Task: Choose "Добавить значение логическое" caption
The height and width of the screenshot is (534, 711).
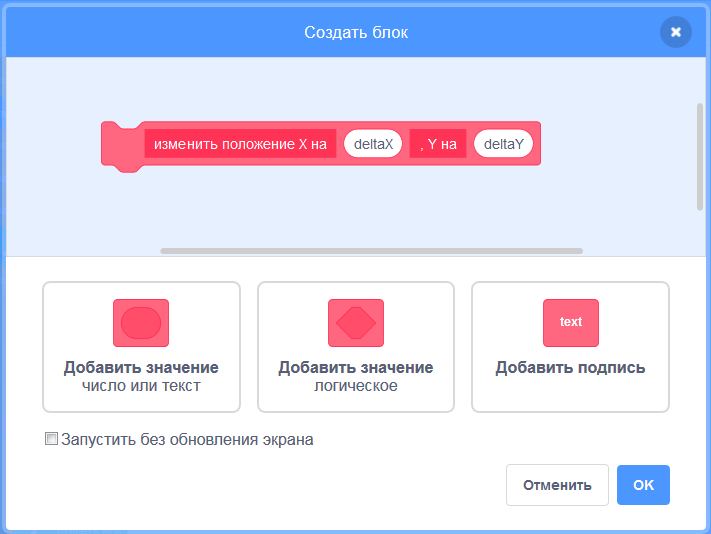Action: coord(356,376)
